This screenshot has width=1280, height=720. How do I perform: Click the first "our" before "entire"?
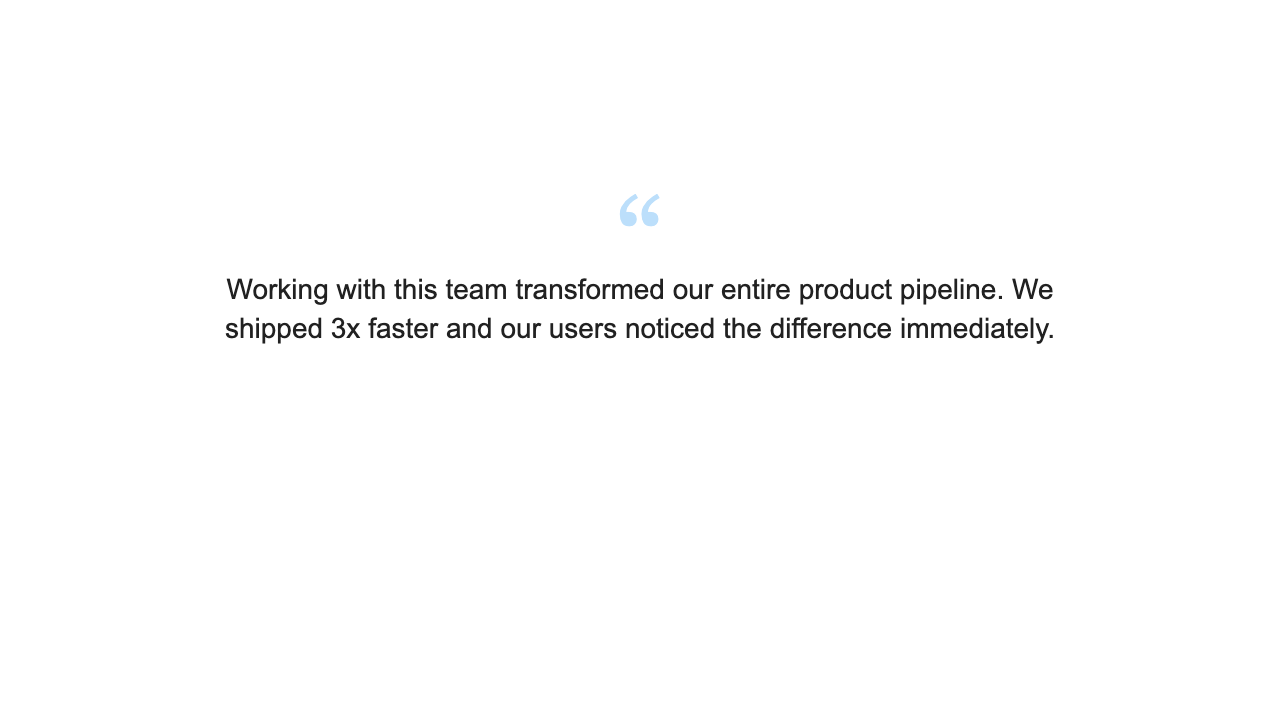[692, 290]
